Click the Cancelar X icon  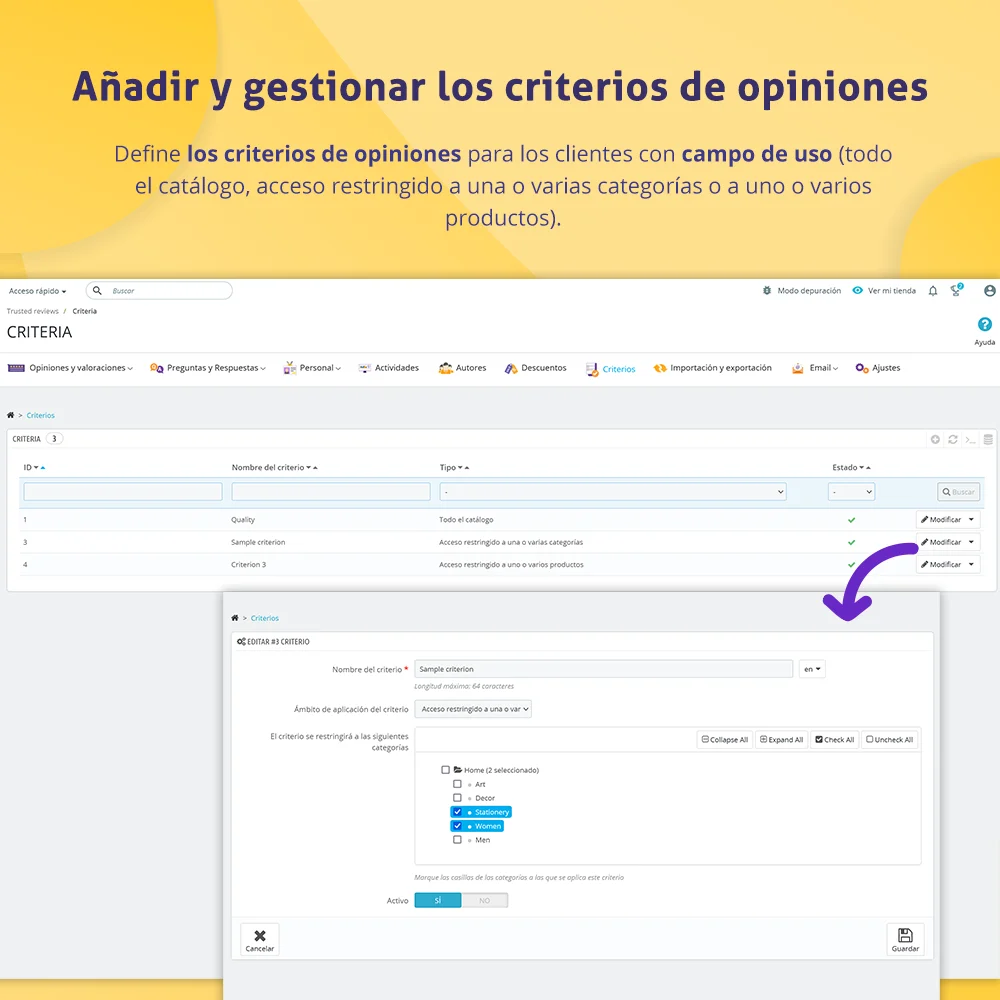point(260,936)
